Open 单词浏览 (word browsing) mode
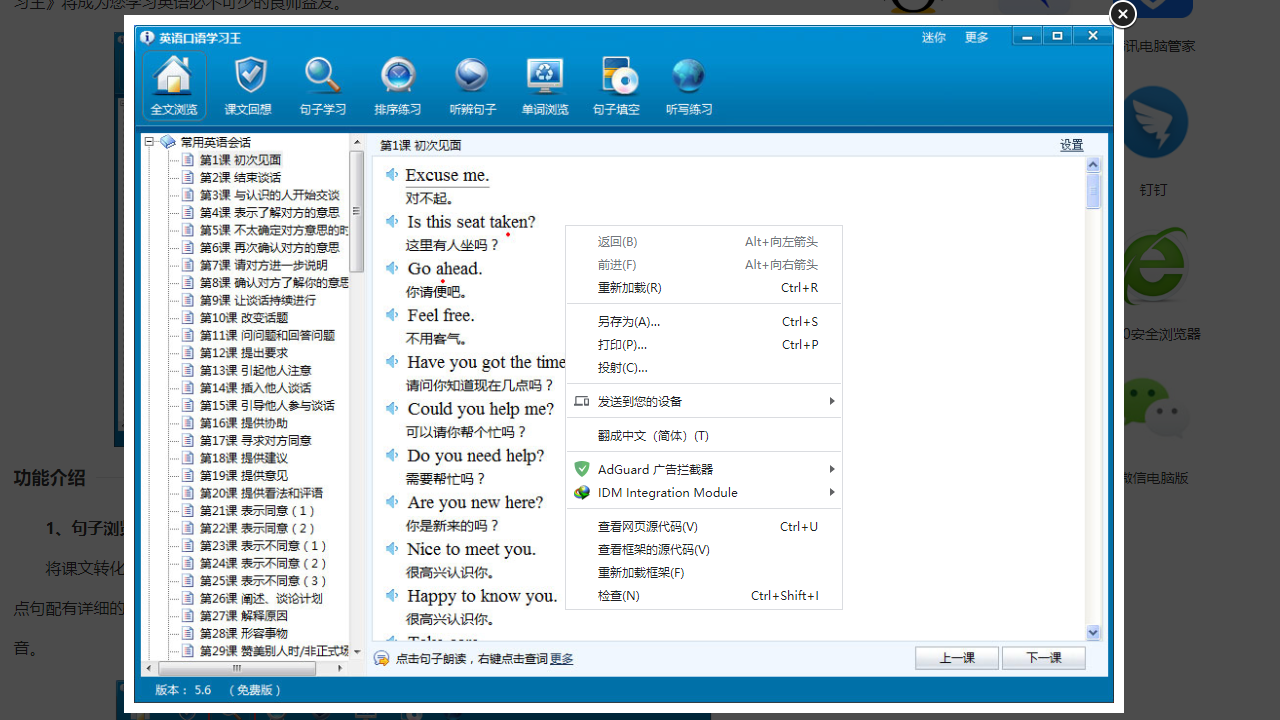 tap(544, 85)
